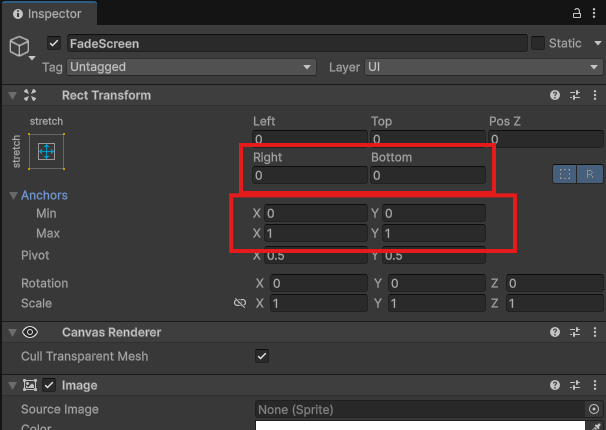
Task: Click the GameObject cube icon selector
Action: [21, 48]
